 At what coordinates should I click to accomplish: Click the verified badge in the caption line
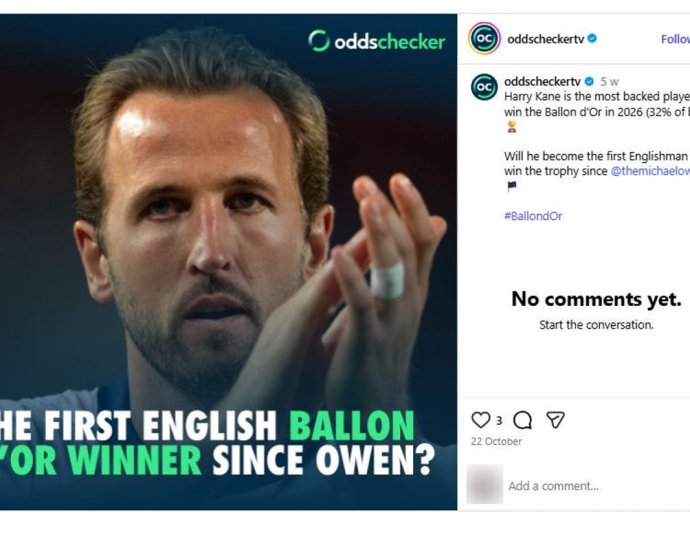[x=589, y=81]
